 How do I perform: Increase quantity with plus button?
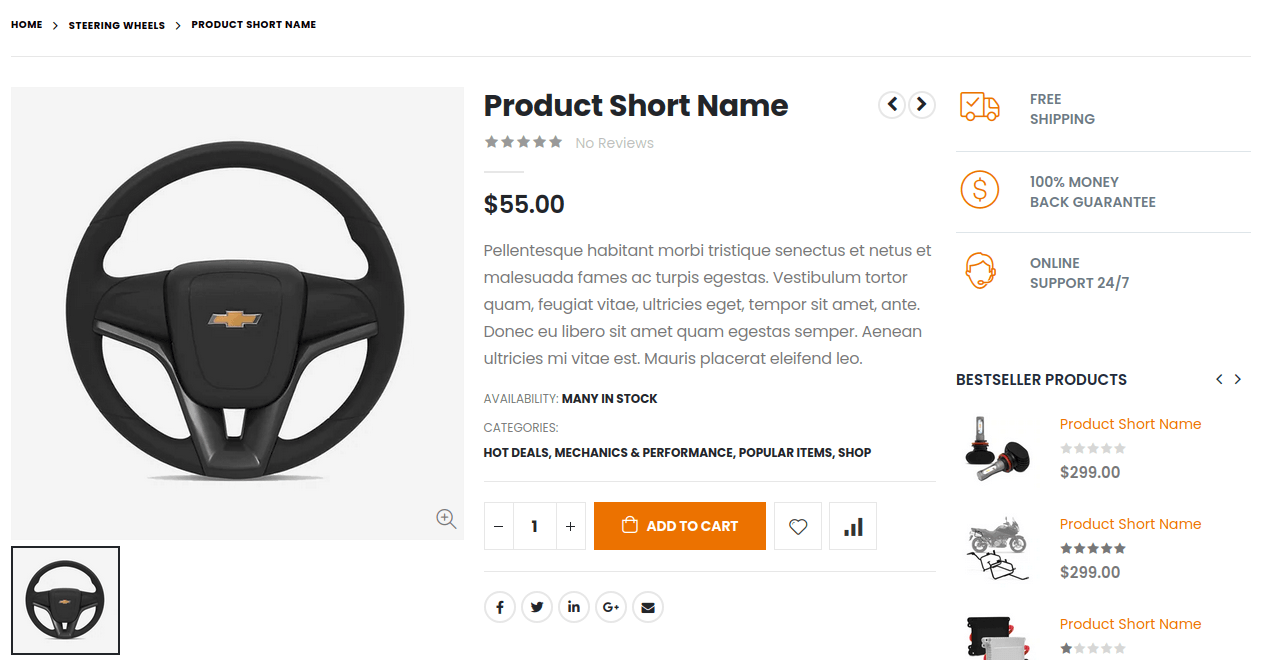click(570, 526)
